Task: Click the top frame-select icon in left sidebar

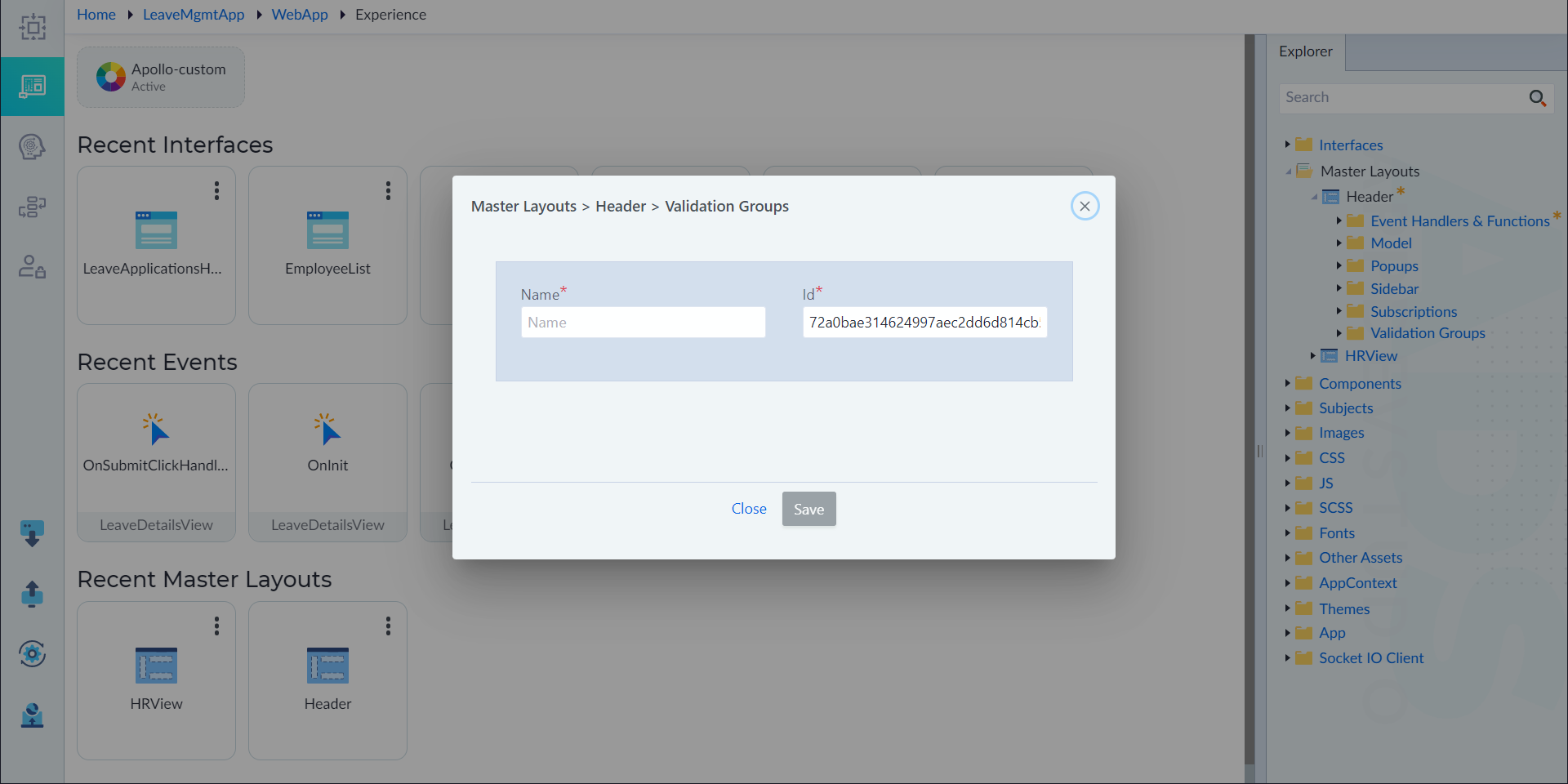Action: click(33, 27)
